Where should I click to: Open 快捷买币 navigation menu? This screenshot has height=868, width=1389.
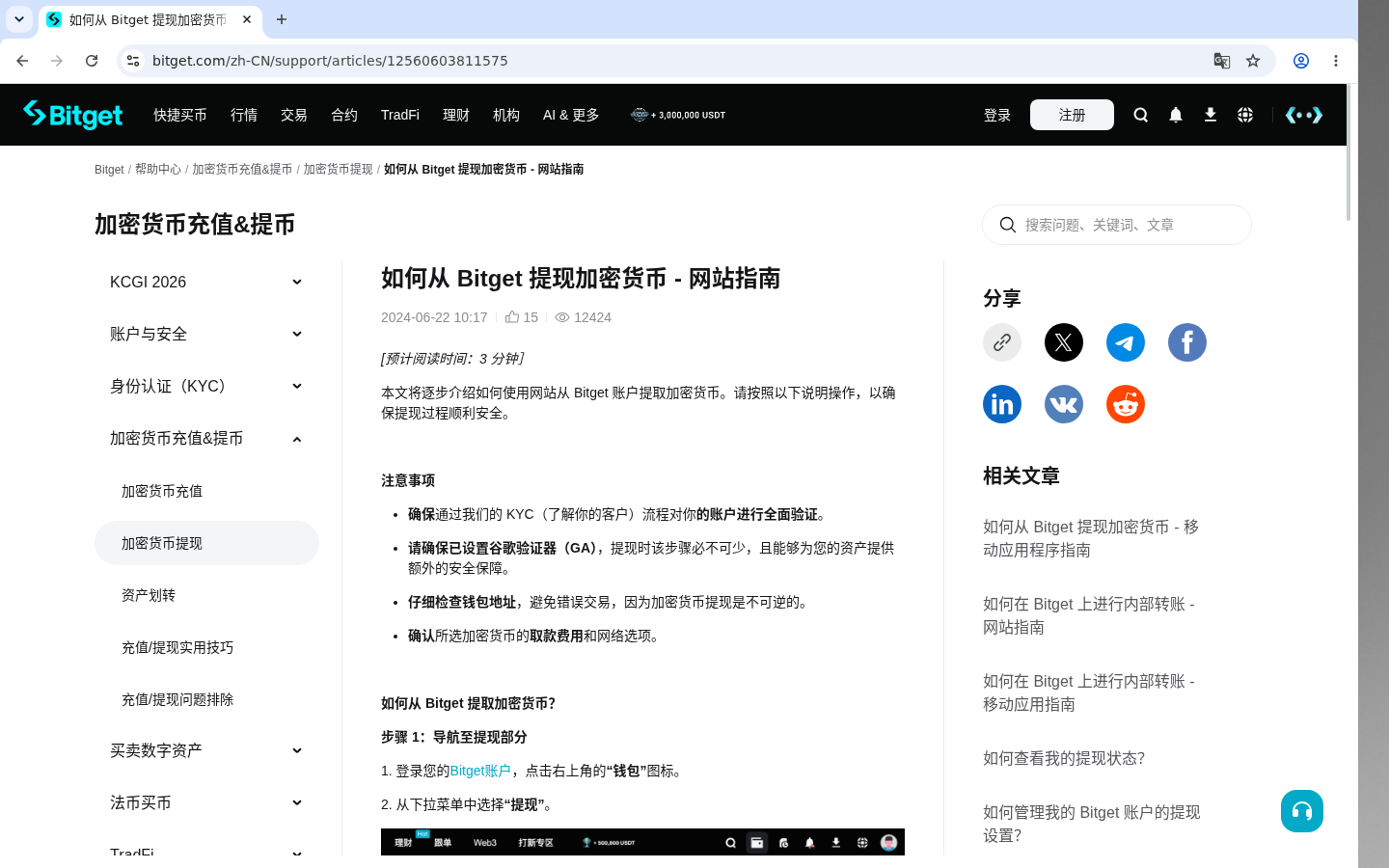(180, 115)
